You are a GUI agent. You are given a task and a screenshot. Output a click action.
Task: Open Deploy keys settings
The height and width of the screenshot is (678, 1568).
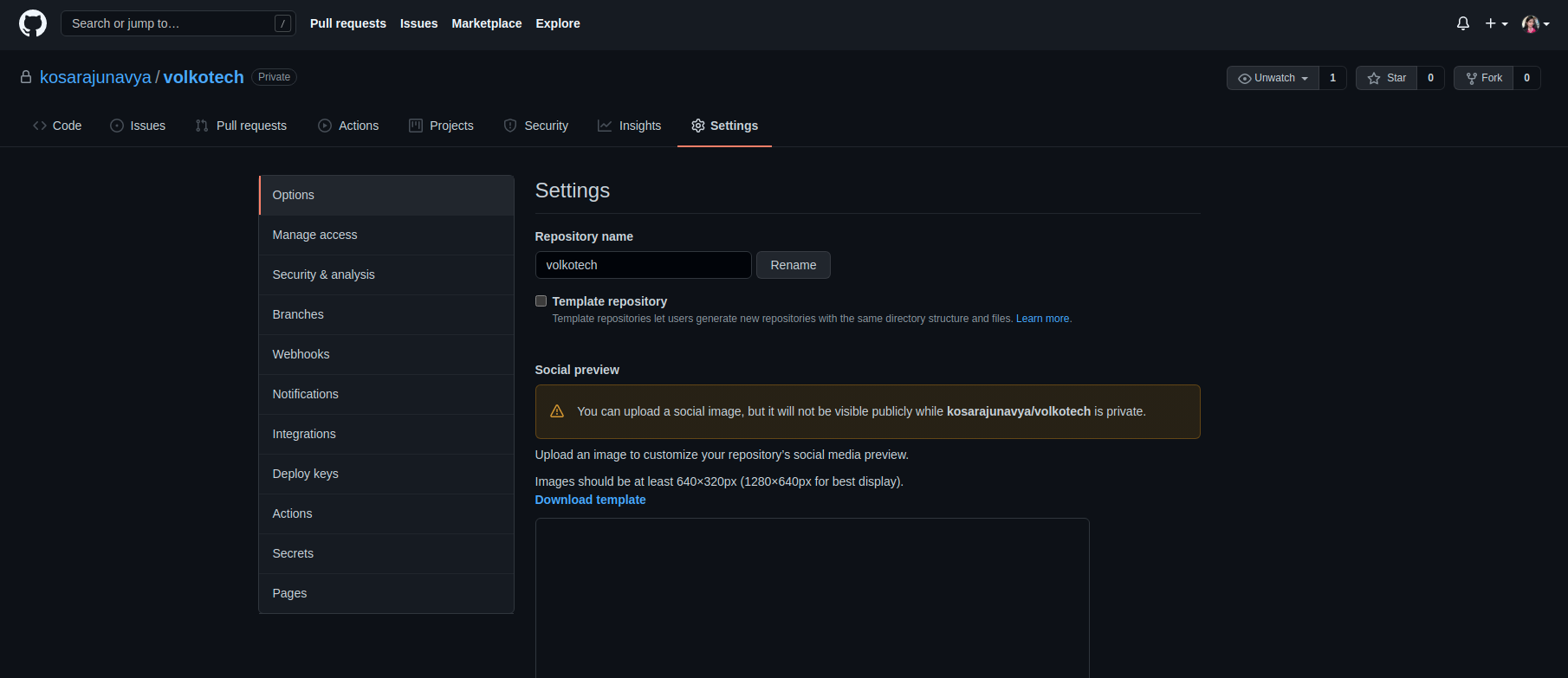(x=386, y=474)
